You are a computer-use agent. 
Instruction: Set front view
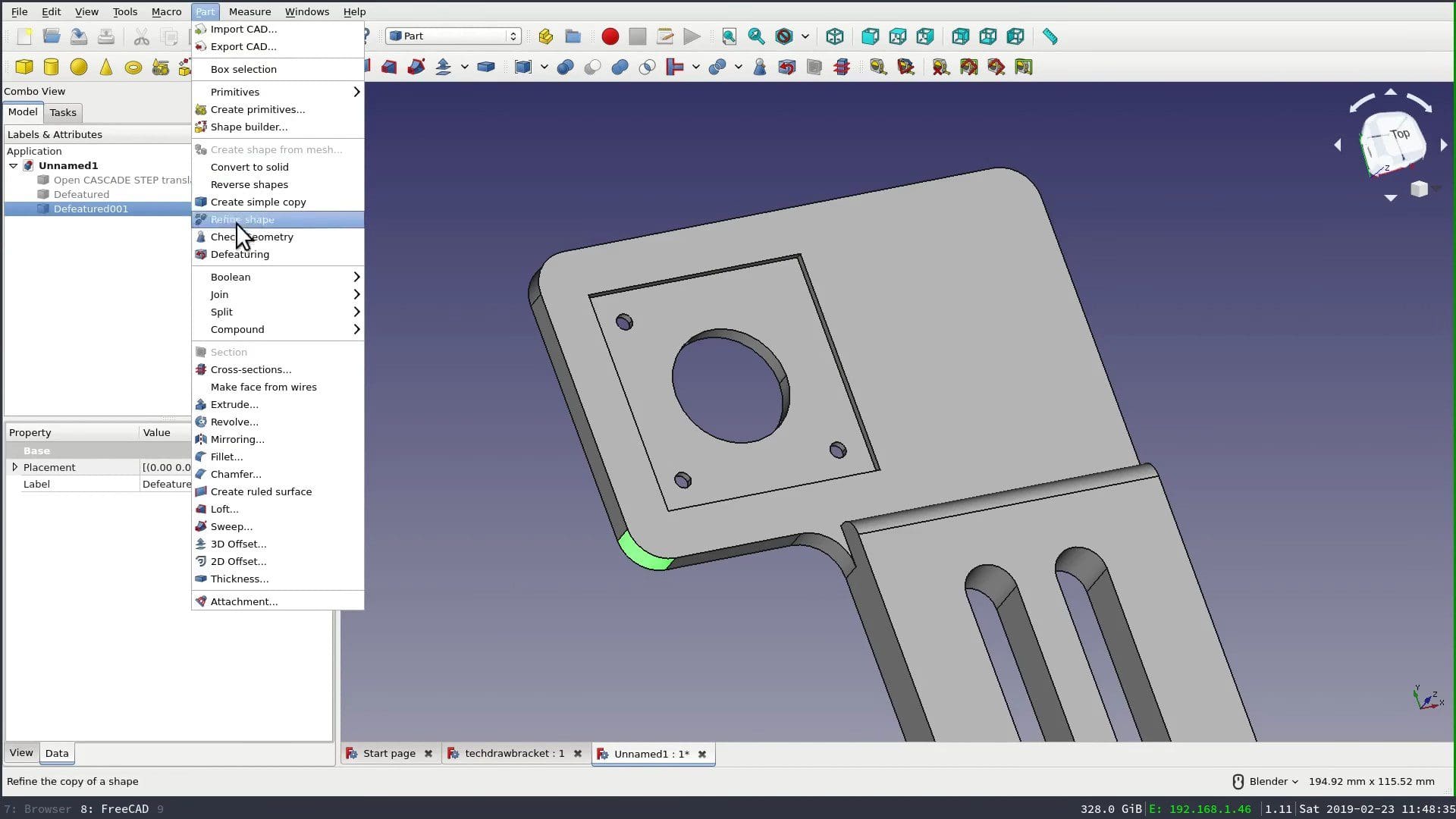[870, 36]
